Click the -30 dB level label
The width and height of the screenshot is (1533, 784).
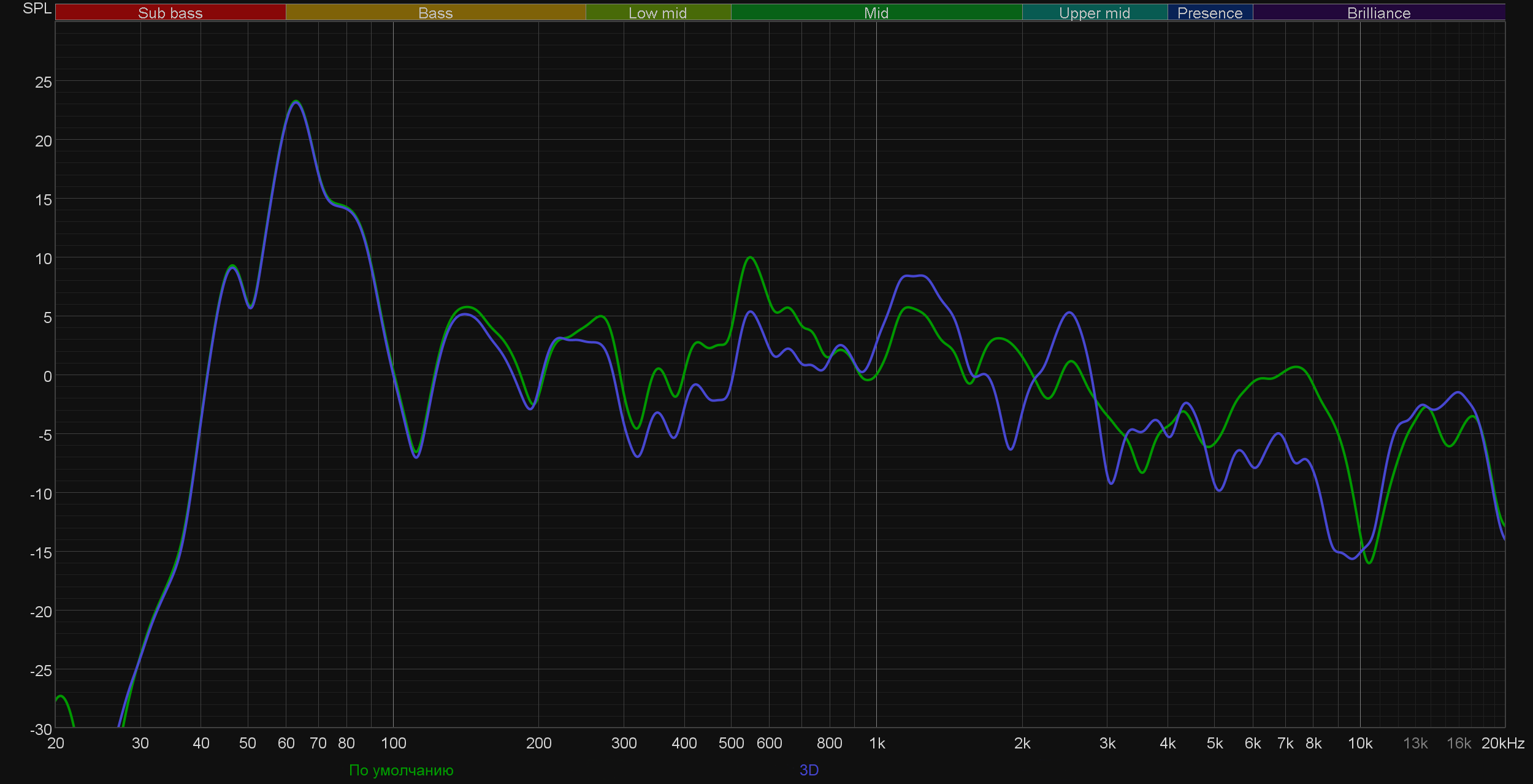click(41, 729)
